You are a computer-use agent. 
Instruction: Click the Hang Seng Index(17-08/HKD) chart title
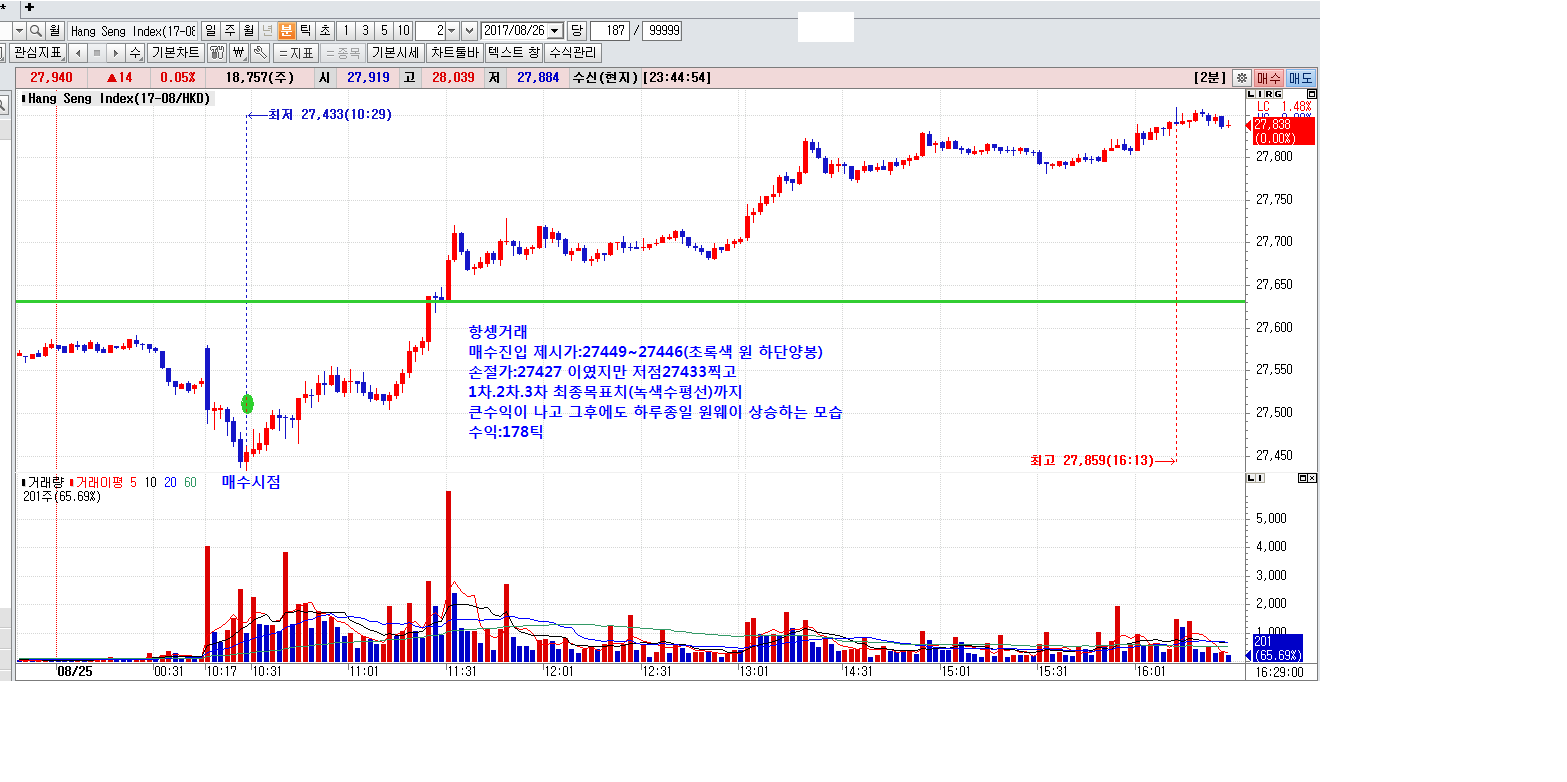coord(117,98)
